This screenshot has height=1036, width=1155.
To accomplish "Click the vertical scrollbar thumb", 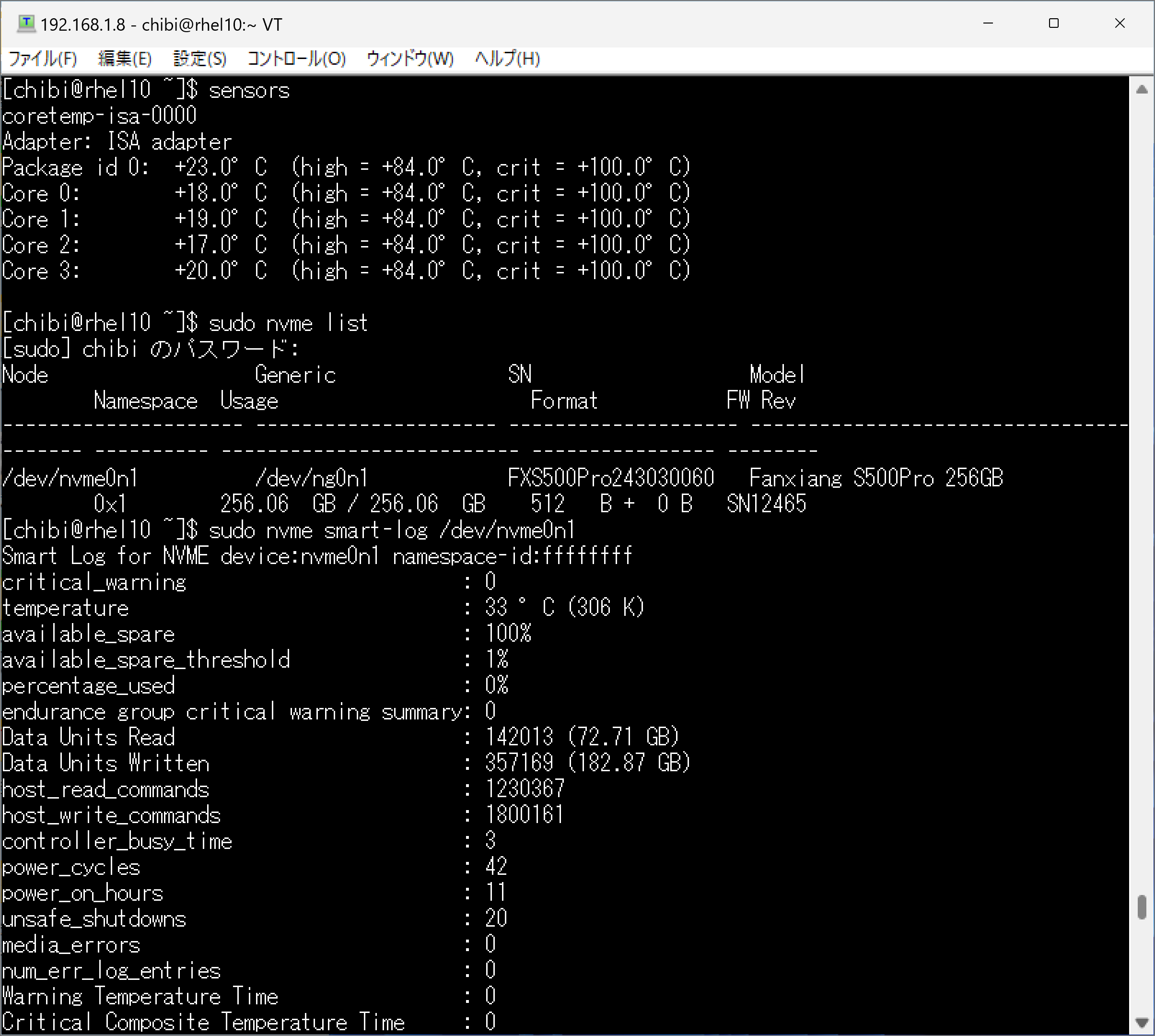I will (1142, 907).
